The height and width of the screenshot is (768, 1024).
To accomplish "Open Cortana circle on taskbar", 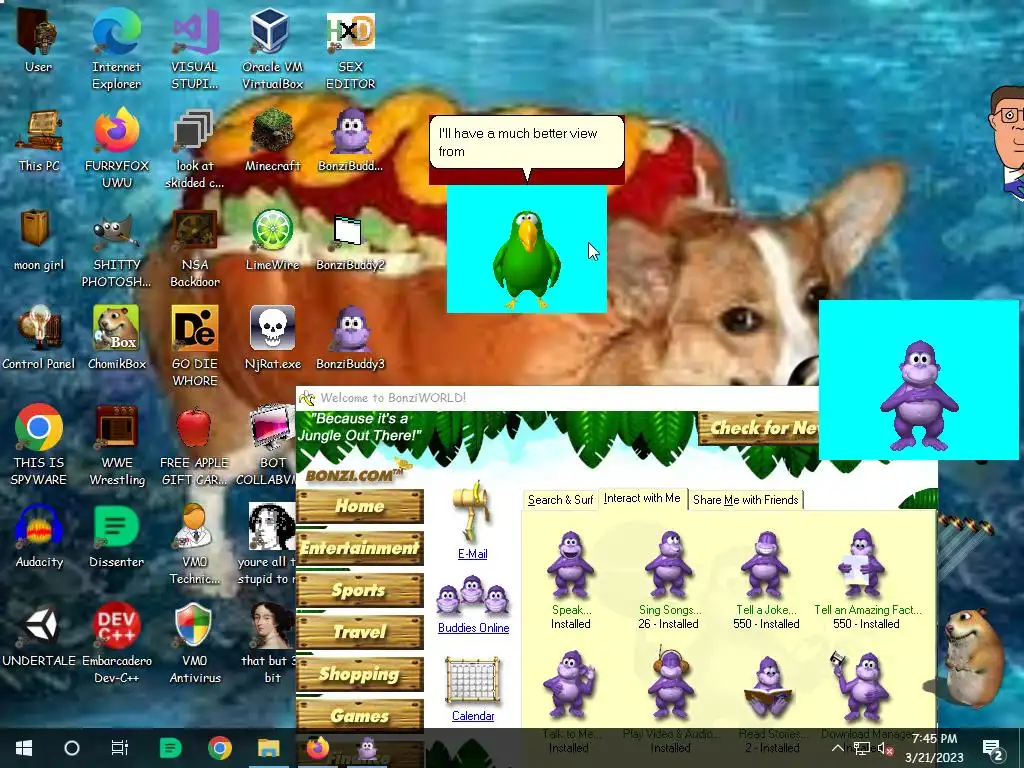I will (x=72, y=748).
